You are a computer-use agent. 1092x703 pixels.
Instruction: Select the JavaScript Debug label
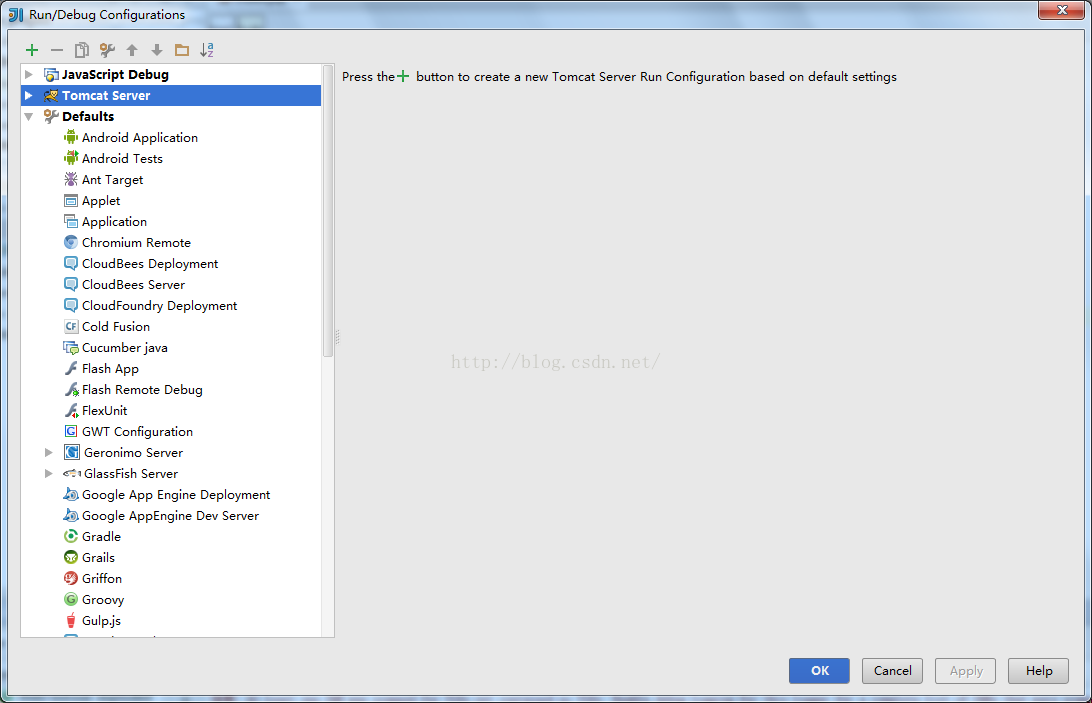point(115,75)
